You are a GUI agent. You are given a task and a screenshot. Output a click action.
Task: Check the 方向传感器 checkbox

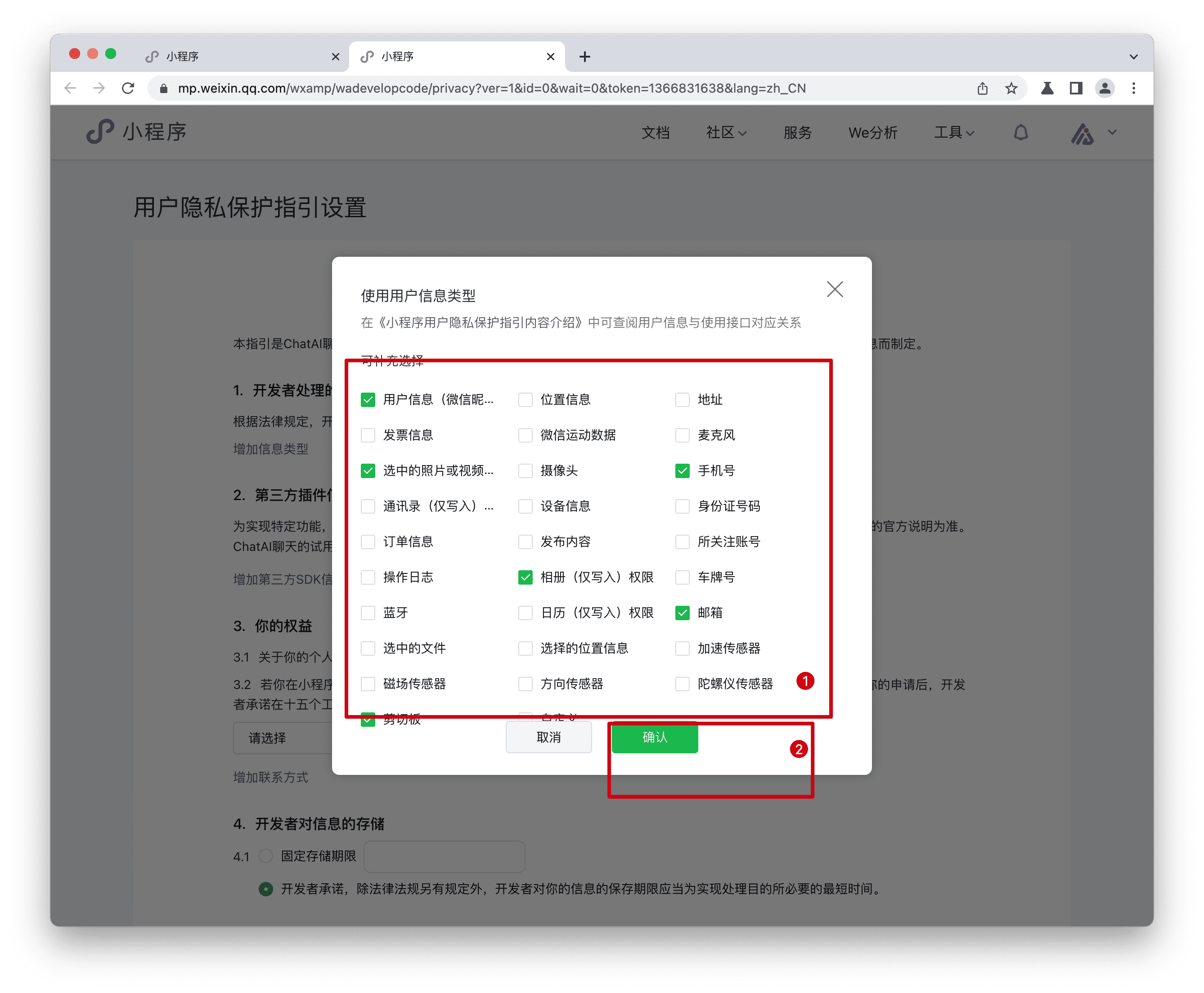[x=526, y=684]
